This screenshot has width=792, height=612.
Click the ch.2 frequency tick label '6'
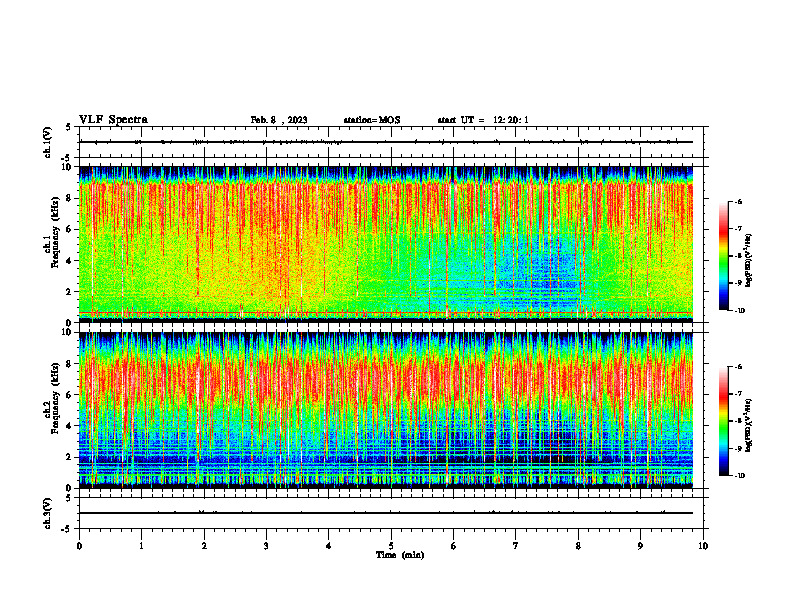[69, 395]
